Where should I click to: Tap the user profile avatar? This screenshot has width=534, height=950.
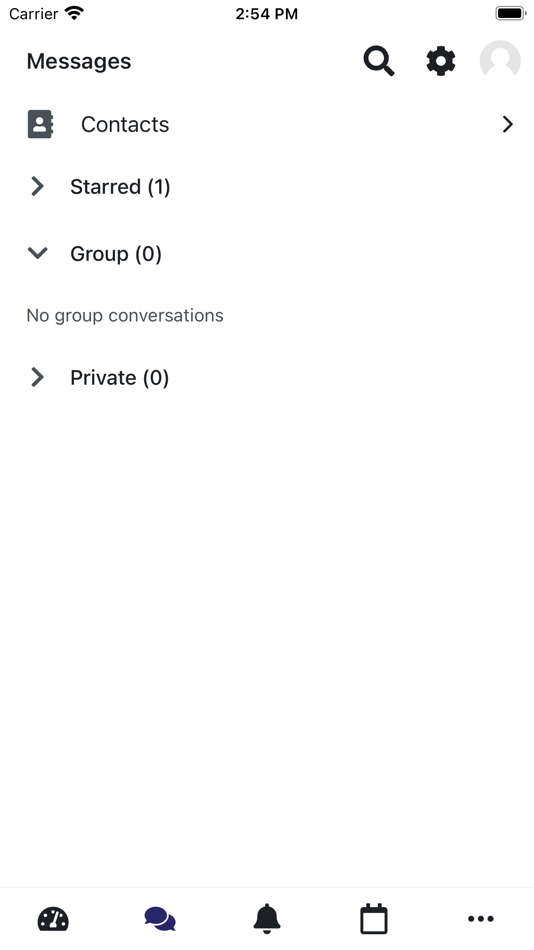[500, 61]
